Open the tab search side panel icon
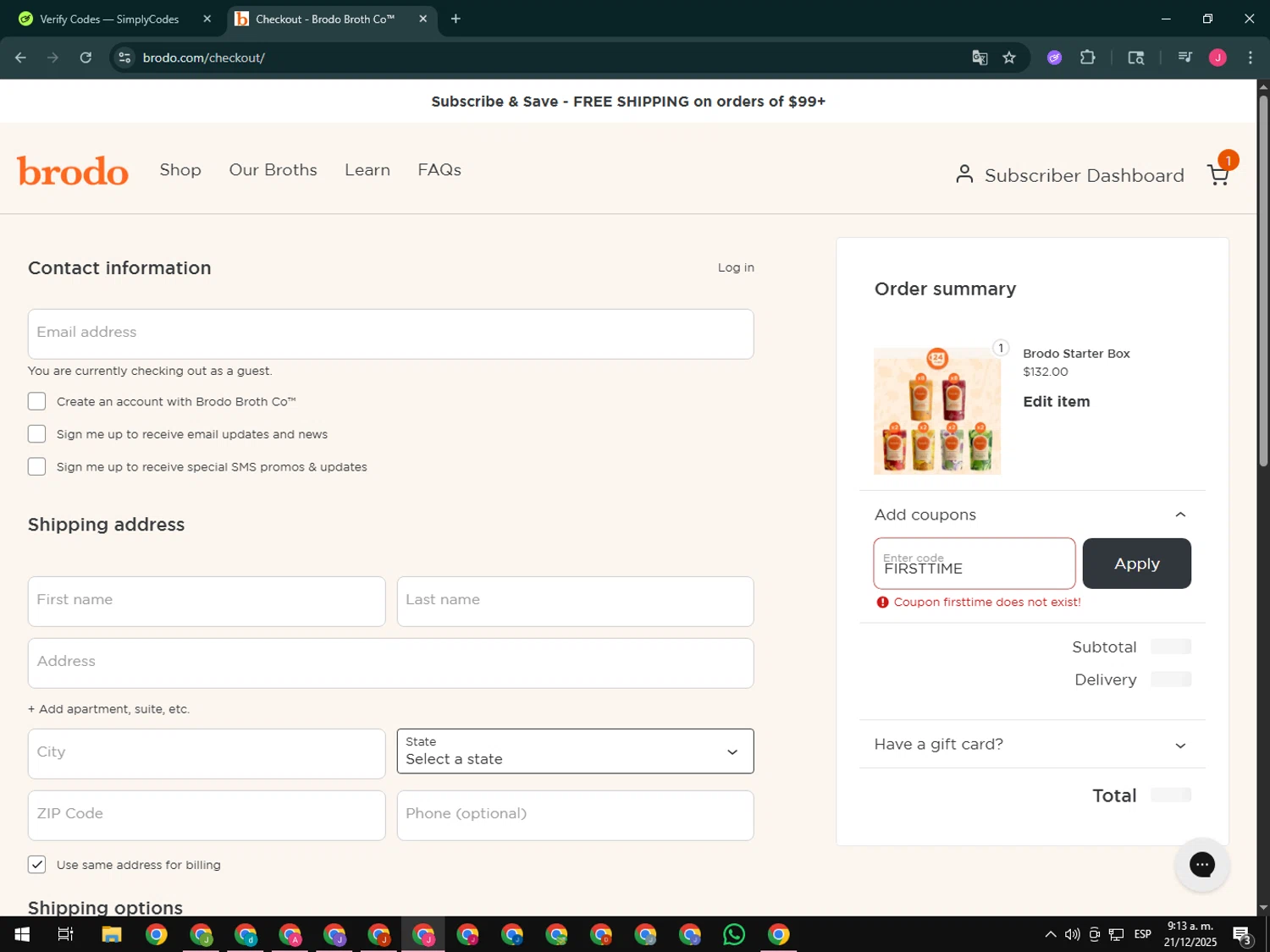 1135,58
